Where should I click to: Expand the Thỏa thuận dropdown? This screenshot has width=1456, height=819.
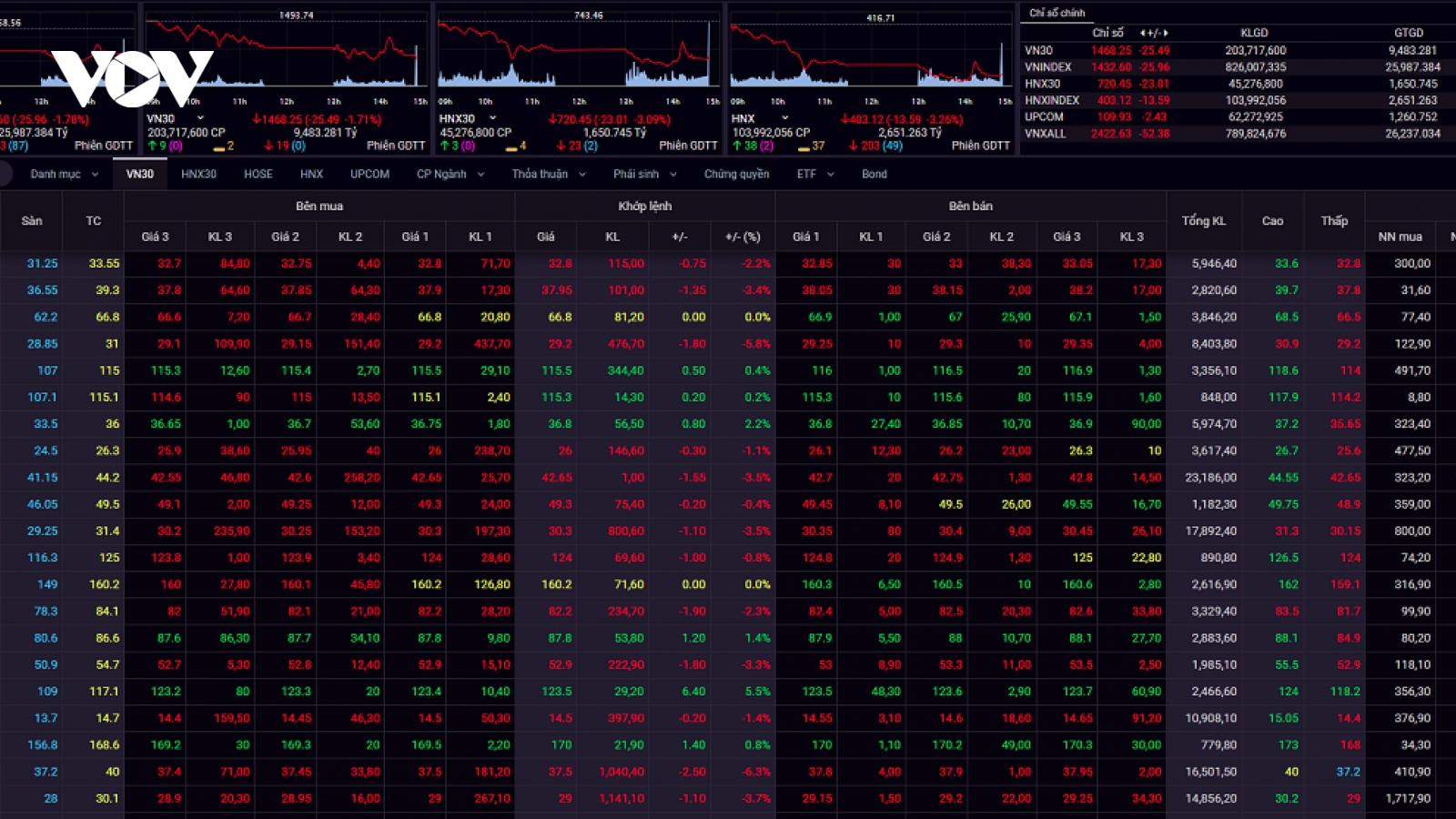click(x=582, y=174)
